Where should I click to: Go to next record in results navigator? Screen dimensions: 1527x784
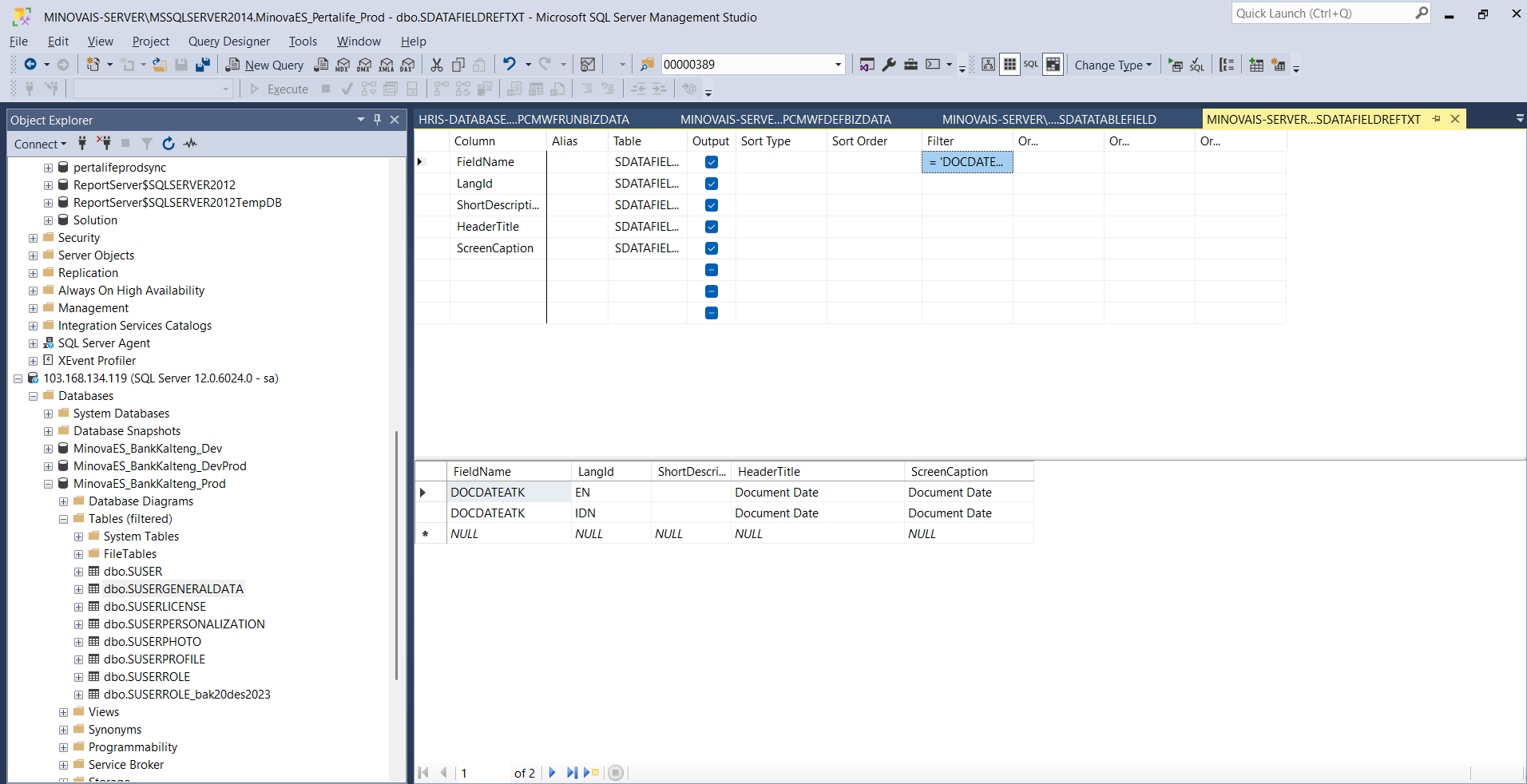552,773
